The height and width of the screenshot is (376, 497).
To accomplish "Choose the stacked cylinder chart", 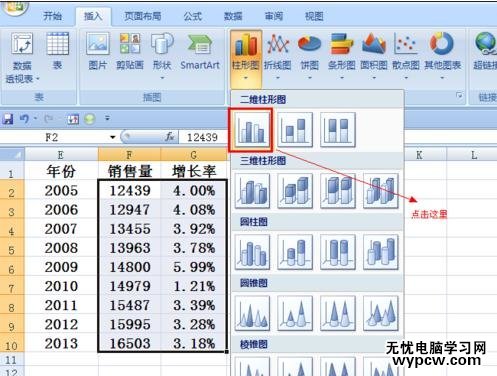I will [295, 252].
